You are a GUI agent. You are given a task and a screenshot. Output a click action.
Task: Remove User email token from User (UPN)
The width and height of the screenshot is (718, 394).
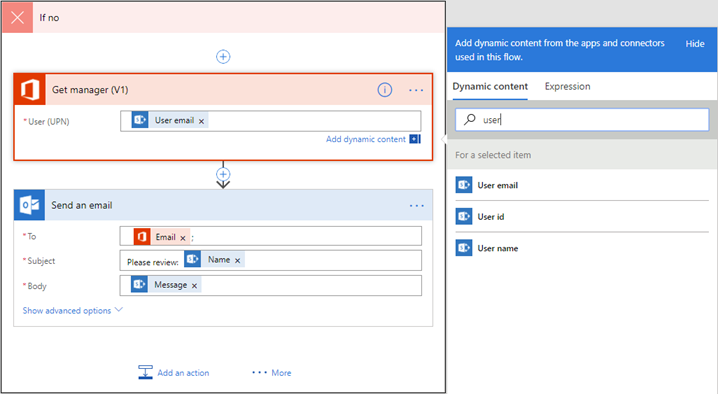(x=201, y=121)
